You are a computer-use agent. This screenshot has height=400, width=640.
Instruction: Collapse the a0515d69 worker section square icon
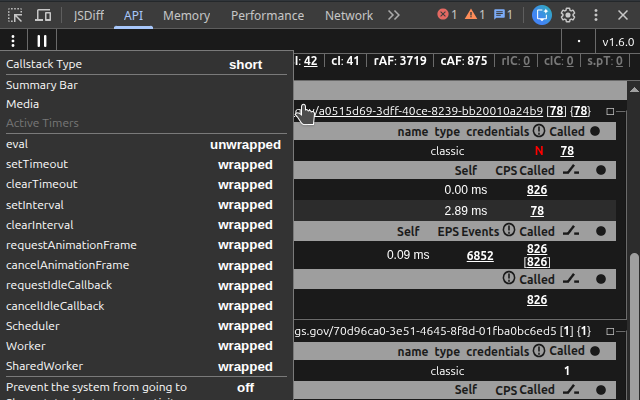click(x=610, y=111)
